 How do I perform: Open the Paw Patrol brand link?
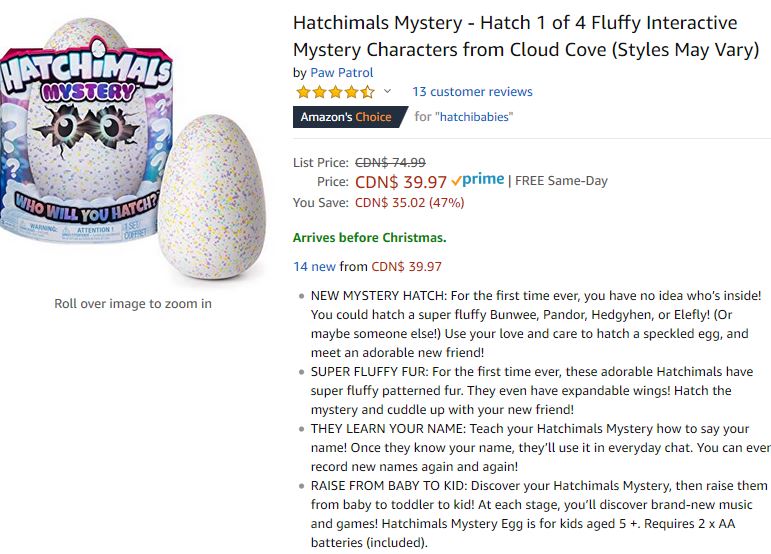[342, 73]
